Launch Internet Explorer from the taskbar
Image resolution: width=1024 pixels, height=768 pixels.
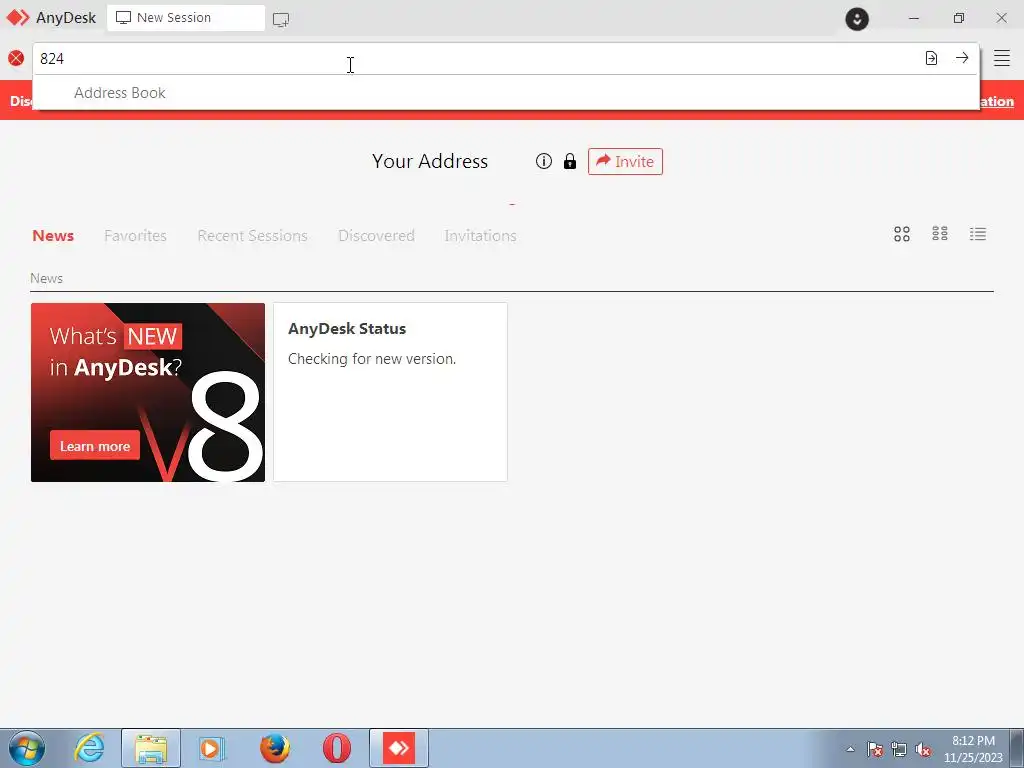tap(89, 748)
